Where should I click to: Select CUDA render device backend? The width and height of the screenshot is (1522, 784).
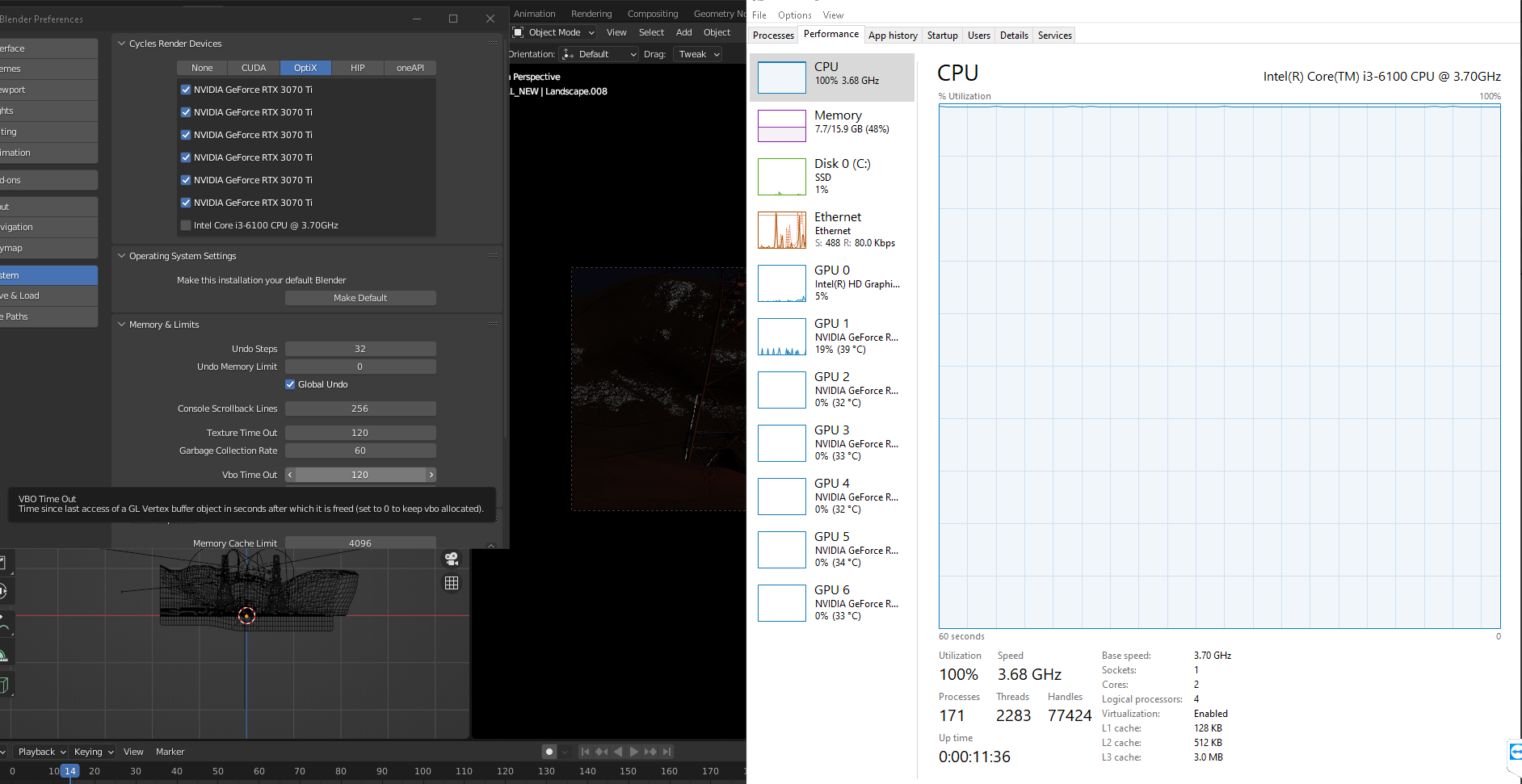click(x=254, y=68)
